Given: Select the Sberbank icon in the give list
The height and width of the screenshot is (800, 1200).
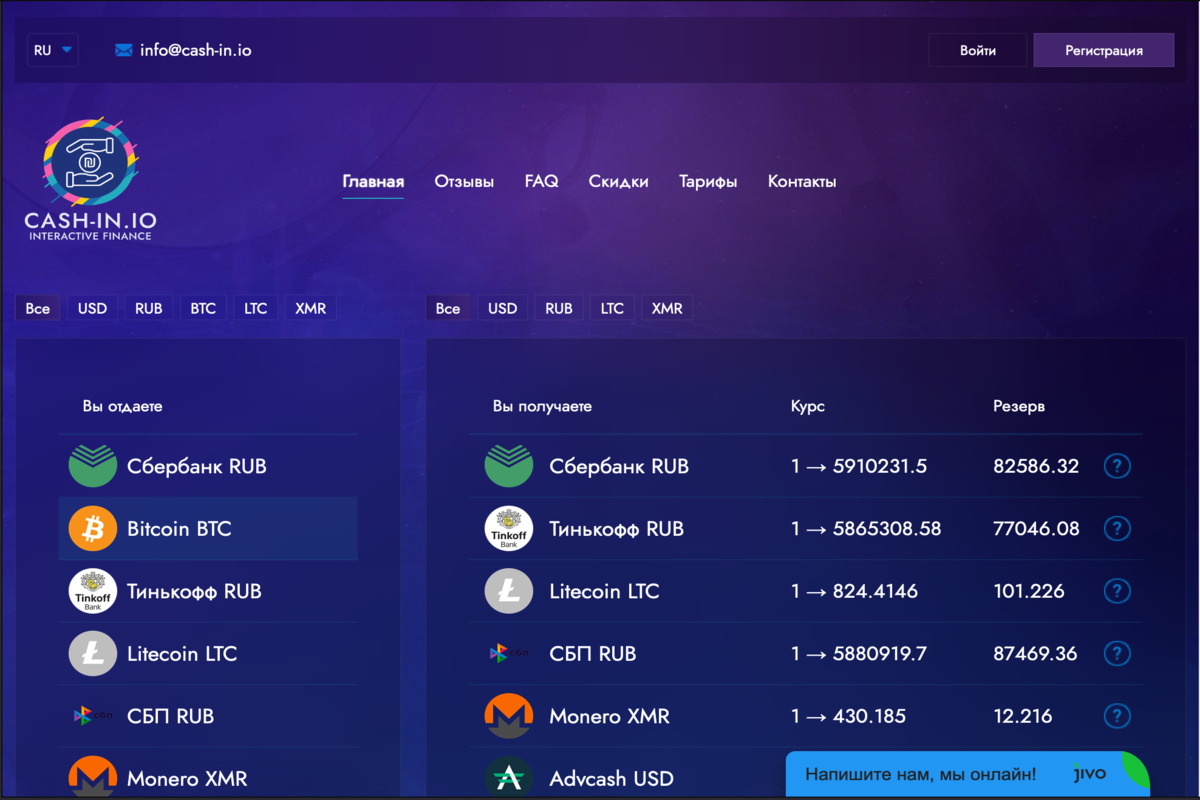Looking at the screenshot, I should point(93,466).
